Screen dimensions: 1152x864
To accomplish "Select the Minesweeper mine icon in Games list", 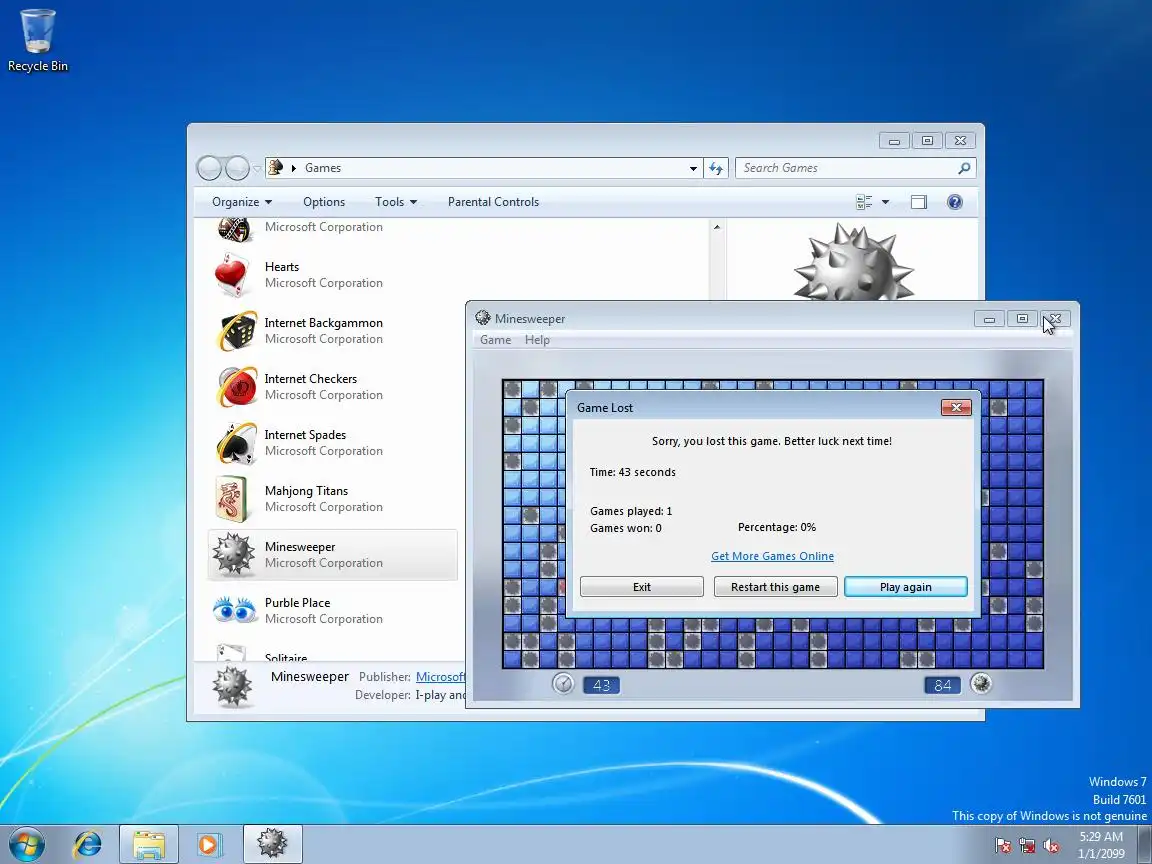I will (234, 555).
